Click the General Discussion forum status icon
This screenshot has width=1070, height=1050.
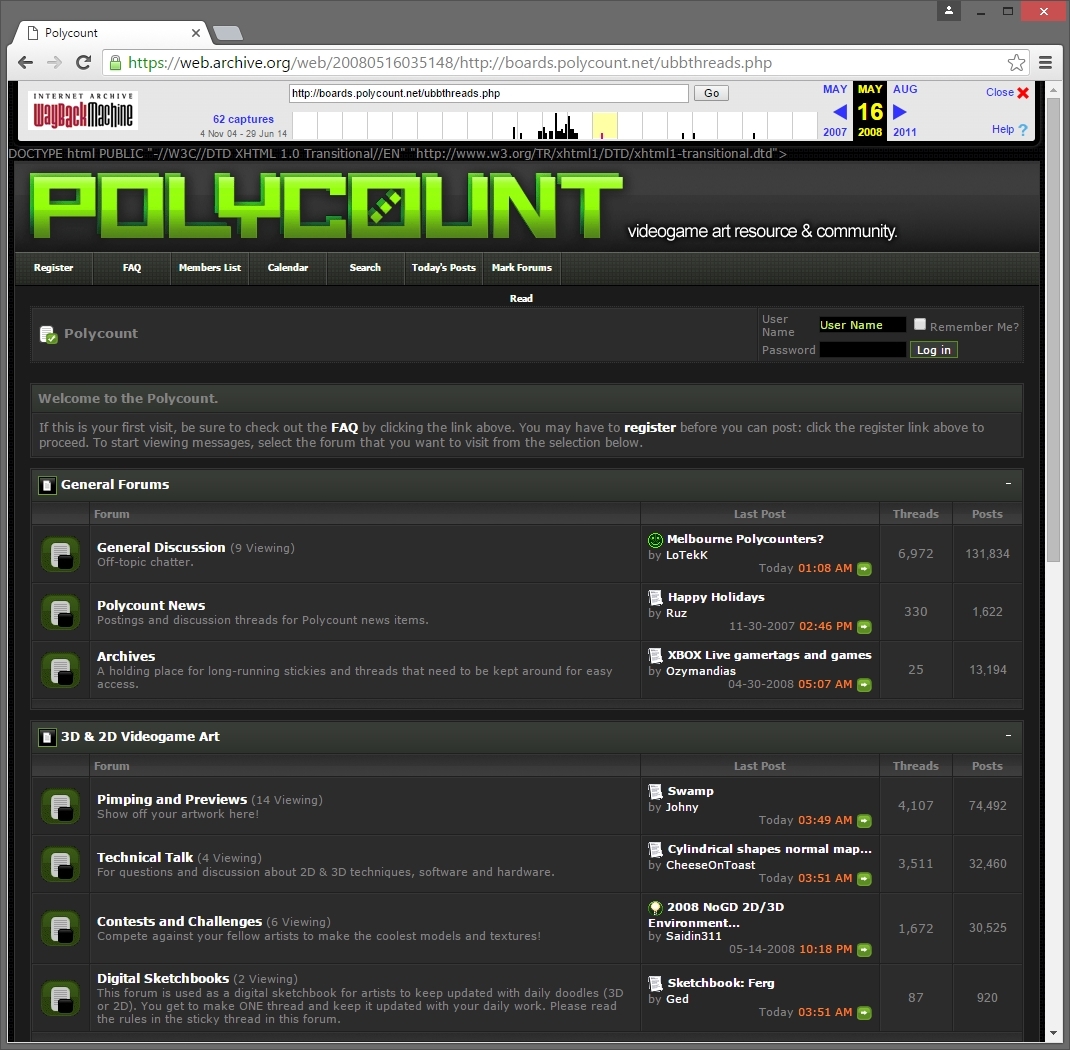(x=60, y=554)
